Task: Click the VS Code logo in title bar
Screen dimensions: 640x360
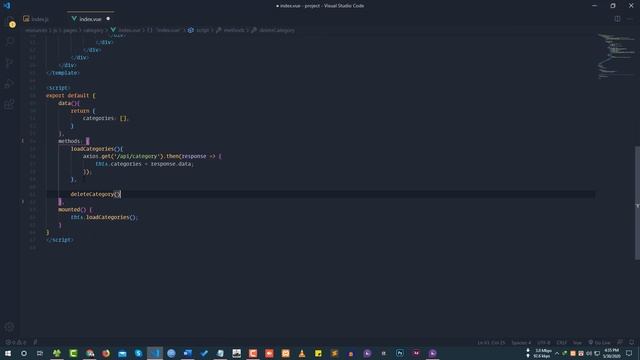Action: point(7,6)
